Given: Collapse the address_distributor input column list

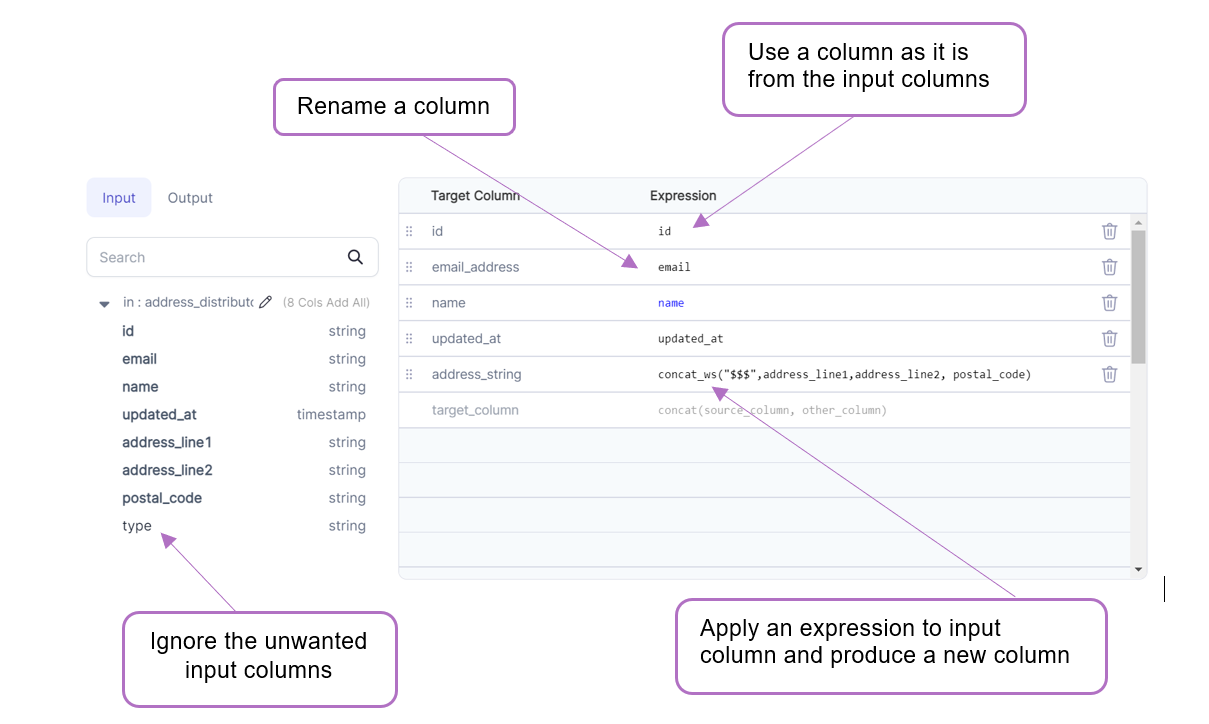Looking at the screenshot, I should [x=104, y=302].
